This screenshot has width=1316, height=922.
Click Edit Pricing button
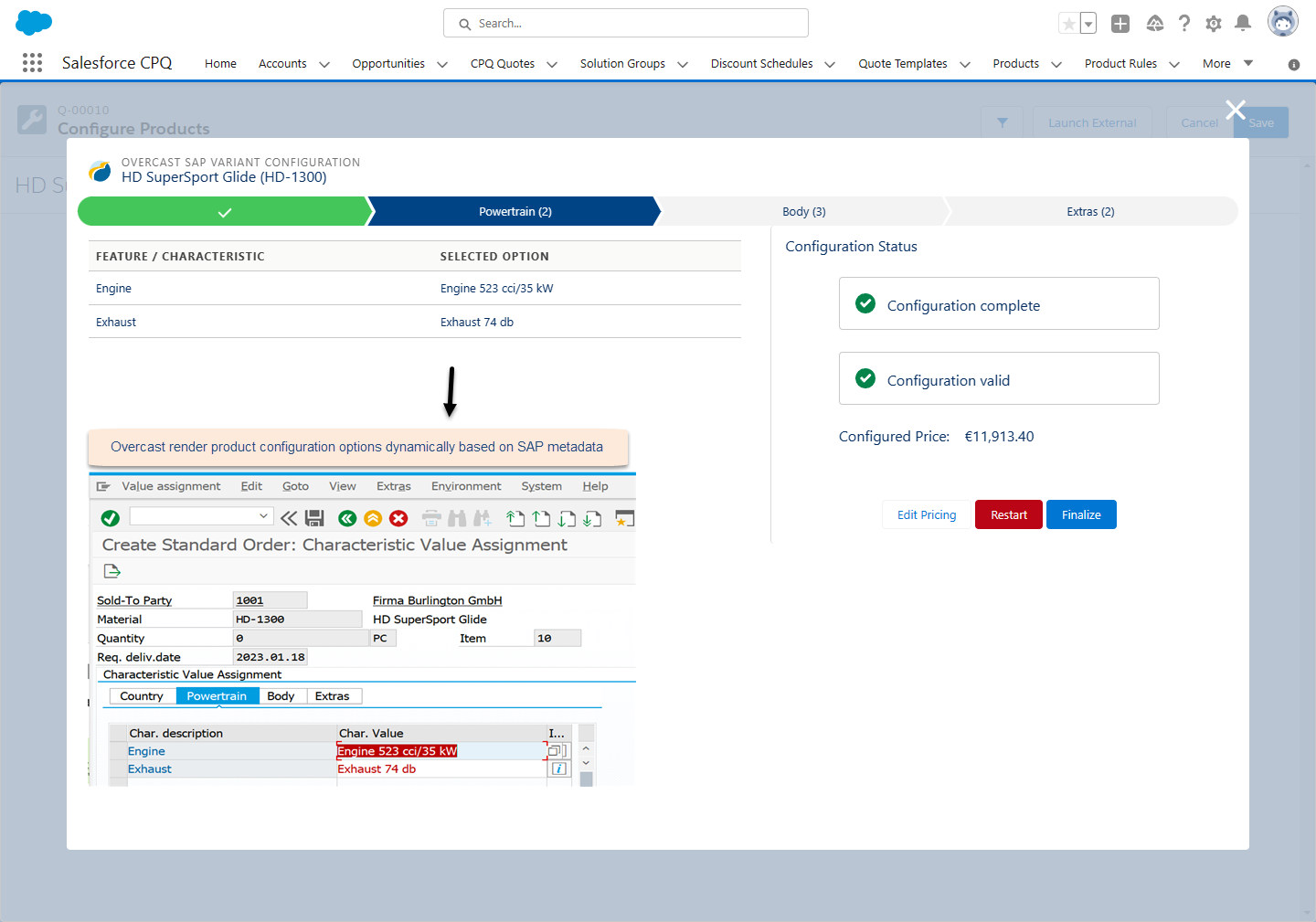tap(927, 514)
